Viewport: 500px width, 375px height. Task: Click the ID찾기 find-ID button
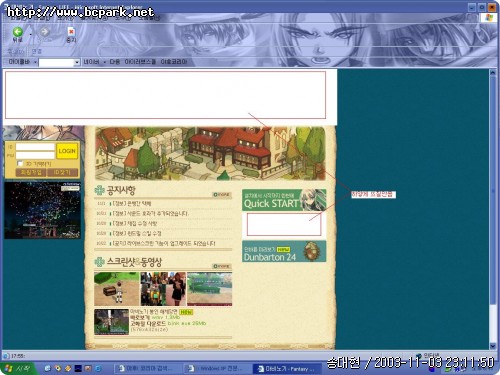click(62, 172)
